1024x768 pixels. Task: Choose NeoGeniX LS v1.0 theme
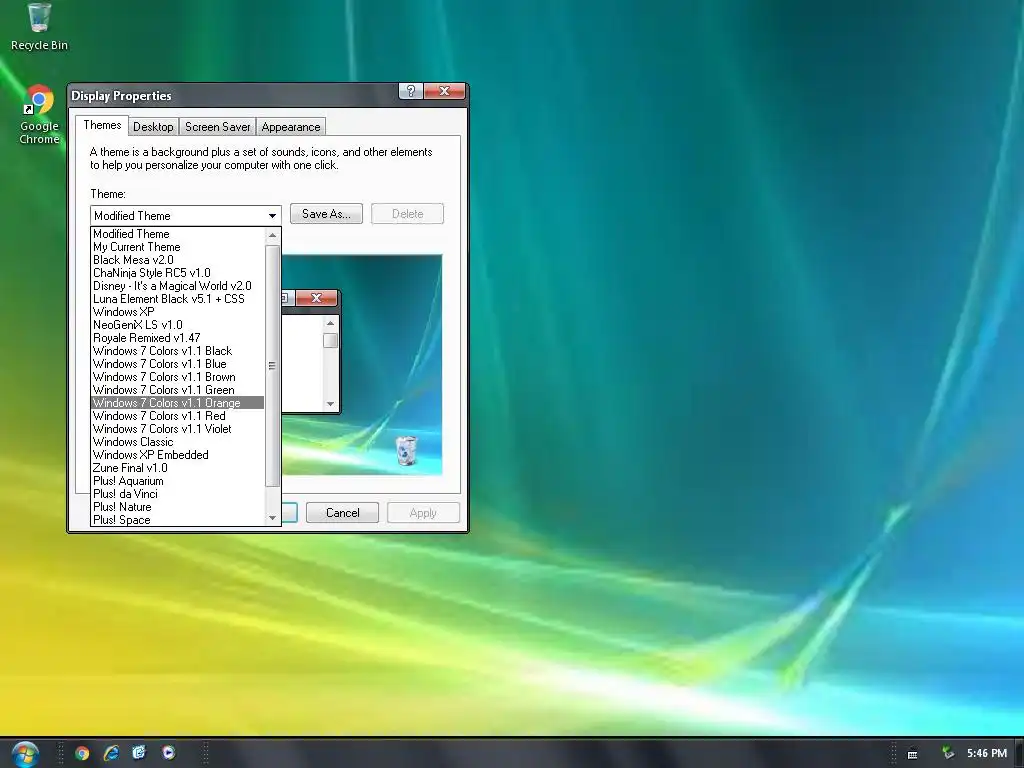(178, 325)
